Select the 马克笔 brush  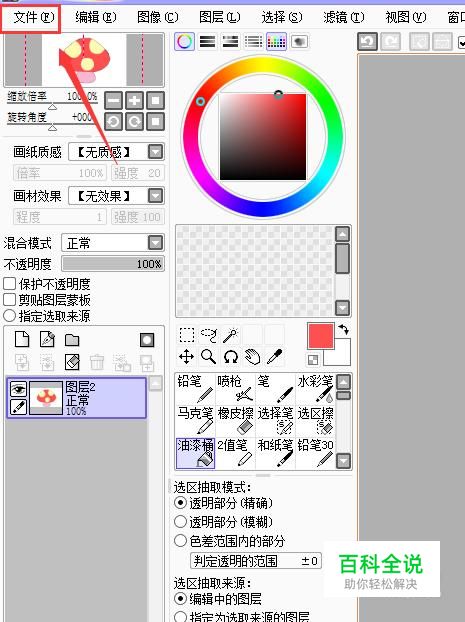tap(195, 420)
